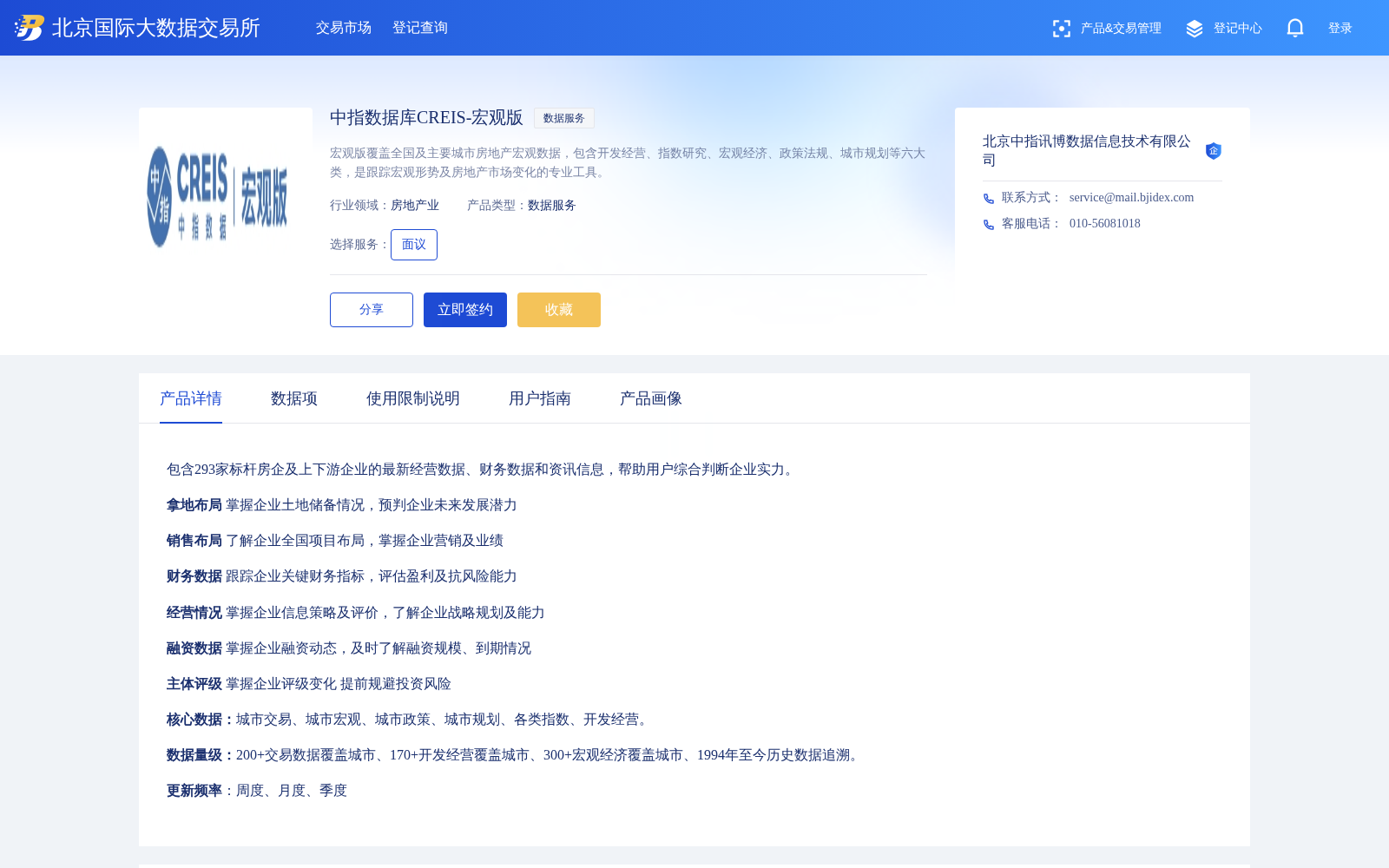
Task: Click the 收藏 favorite button
Action: click(x=559, y=310)
